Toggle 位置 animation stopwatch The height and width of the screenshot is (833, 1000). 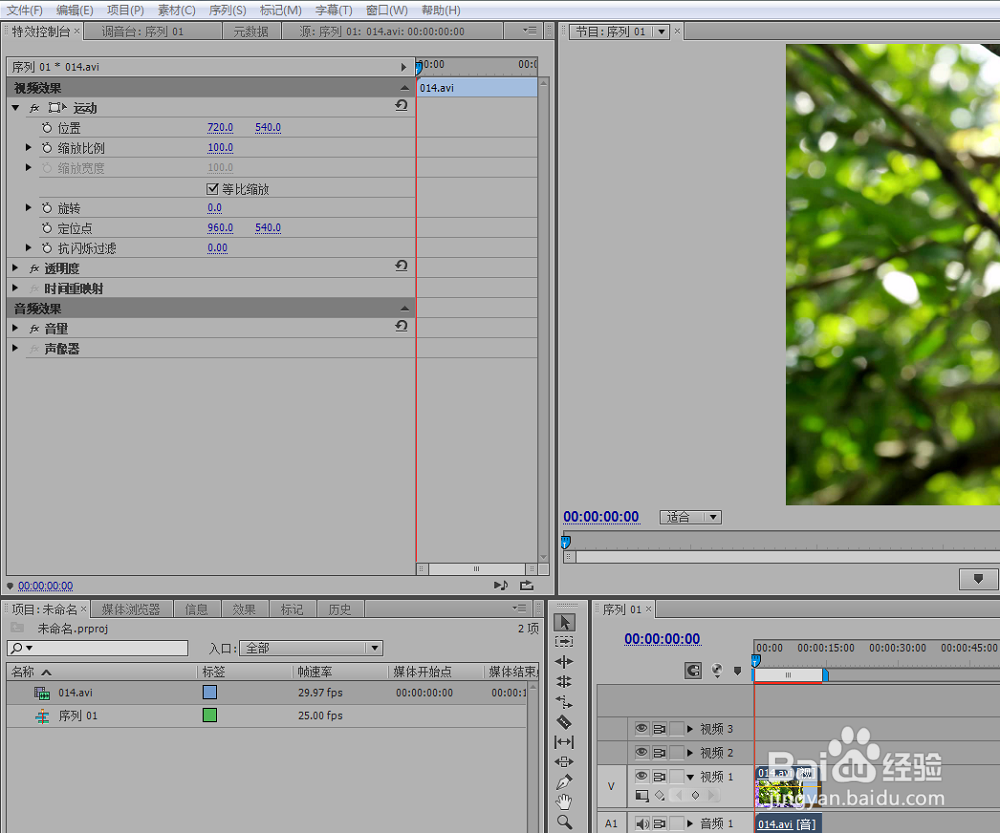click(x=47, y=128)
